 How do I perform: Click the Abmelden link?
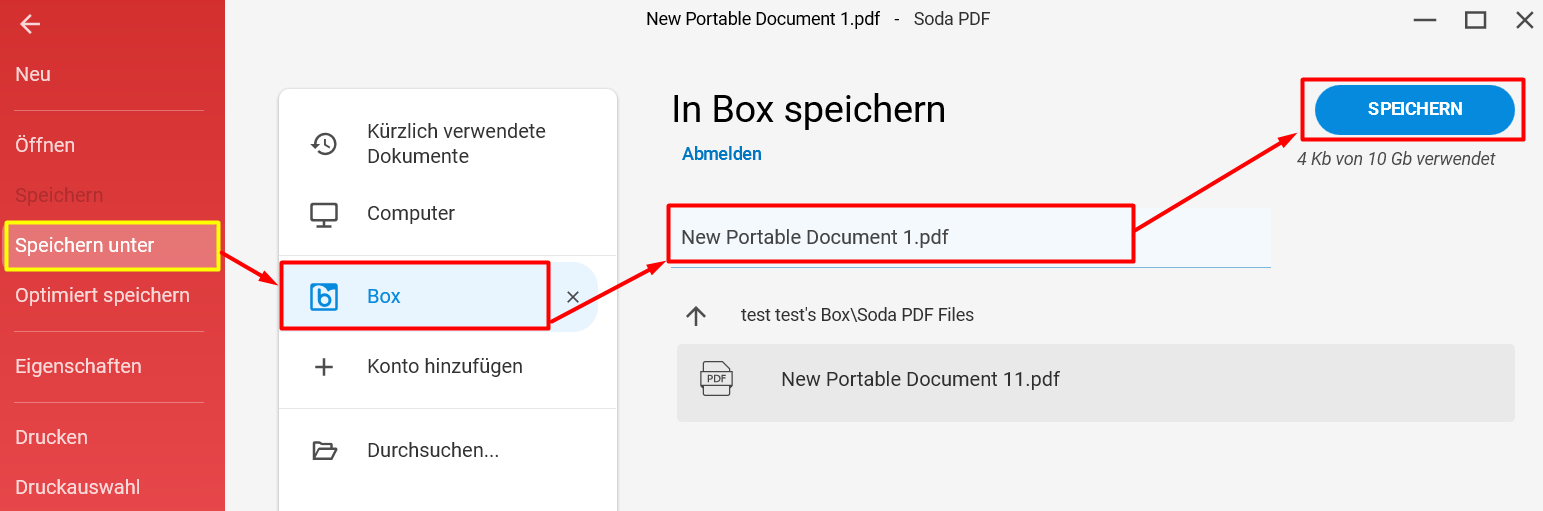(722, 154)
